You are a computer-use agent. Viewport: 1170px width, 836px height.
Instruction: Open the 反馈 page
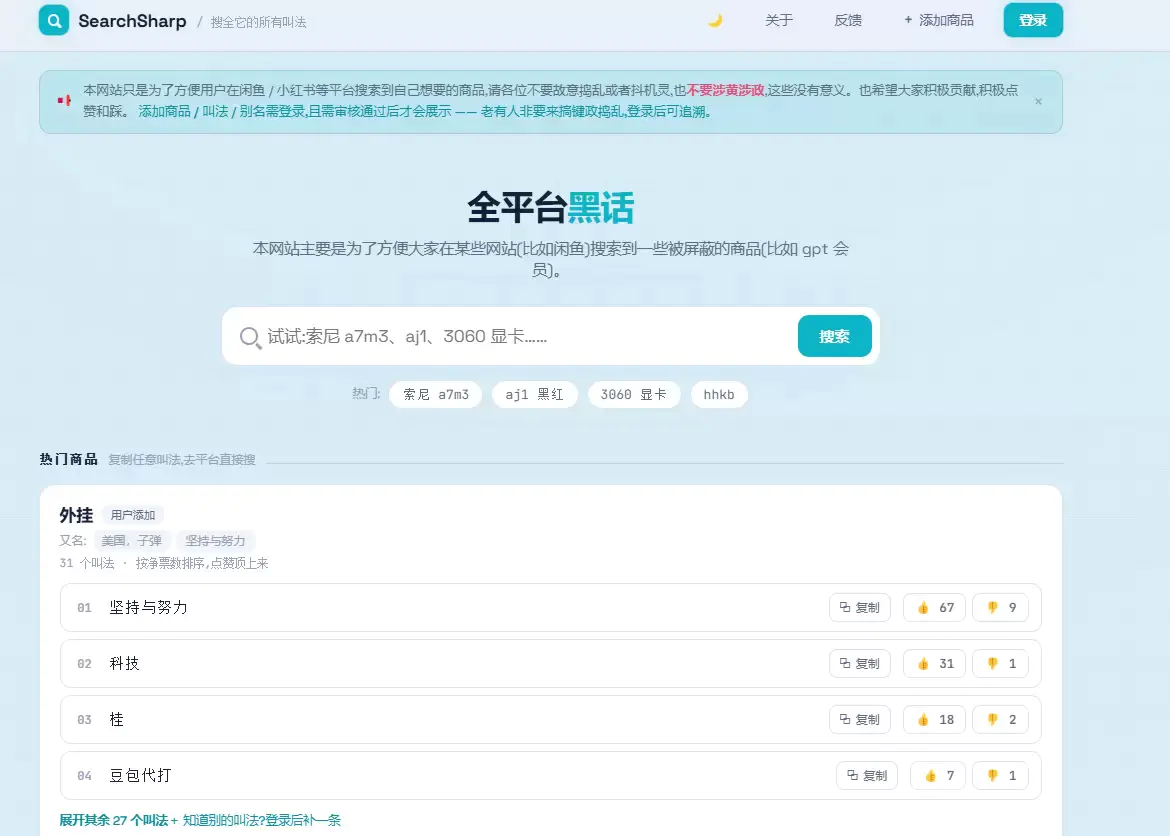(x=848, y=20)
